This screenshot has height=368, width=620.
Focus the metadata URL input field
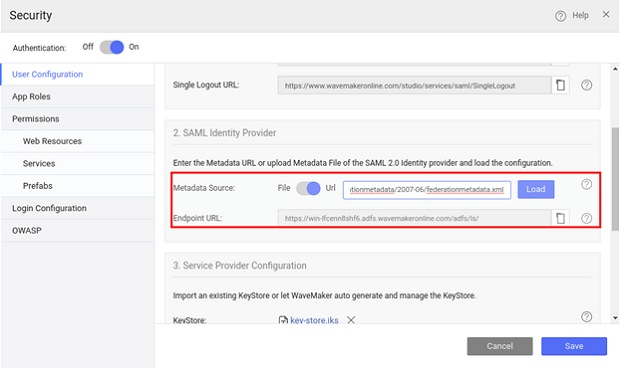427,190
